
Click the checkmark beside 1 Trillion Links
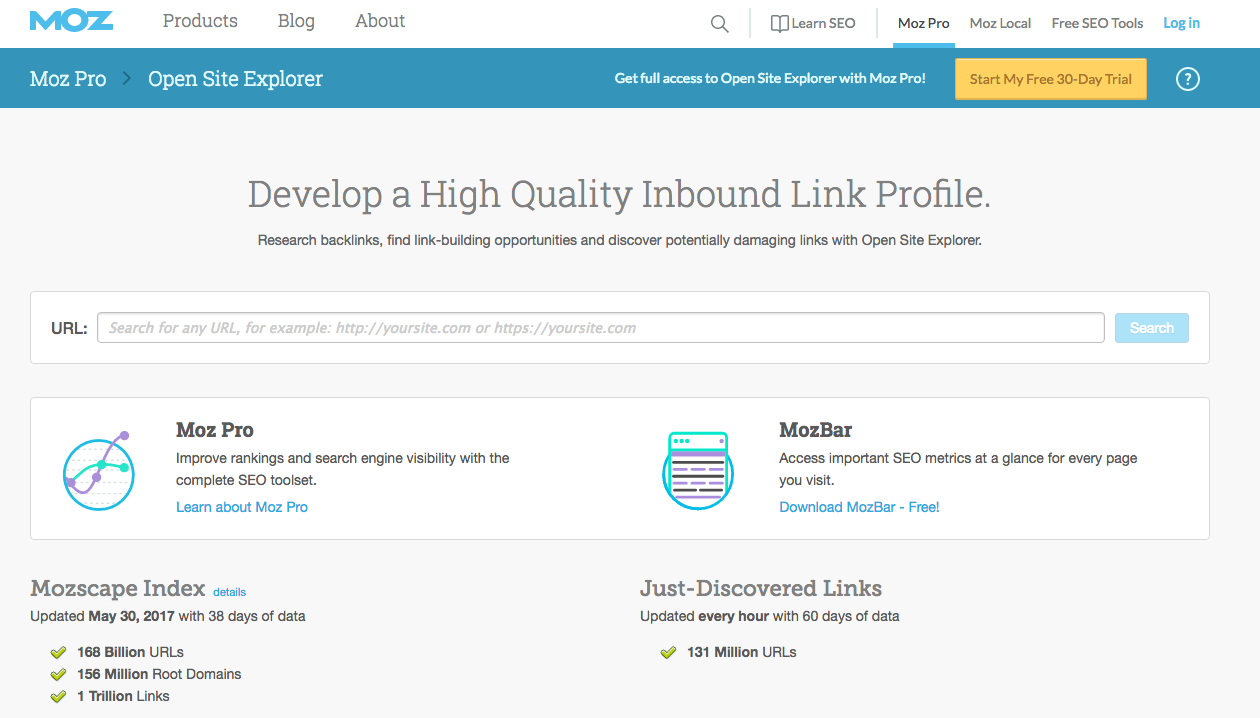pos(58,696)
